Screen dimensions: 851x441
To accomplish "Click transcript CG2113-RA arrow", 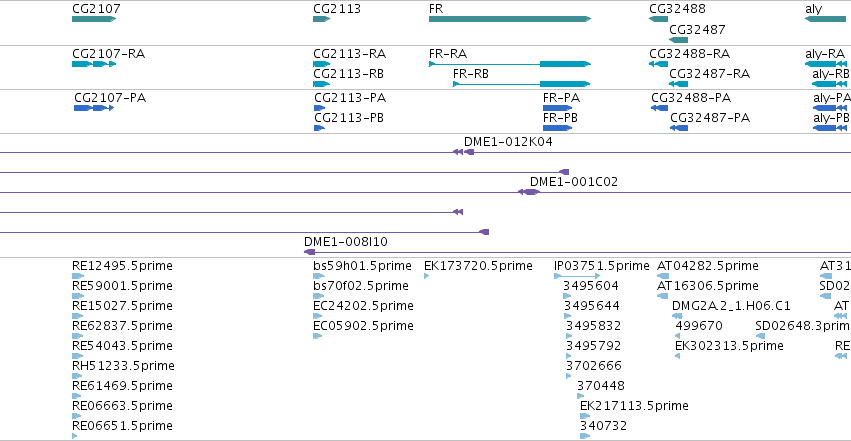I will tap(321, 64).
